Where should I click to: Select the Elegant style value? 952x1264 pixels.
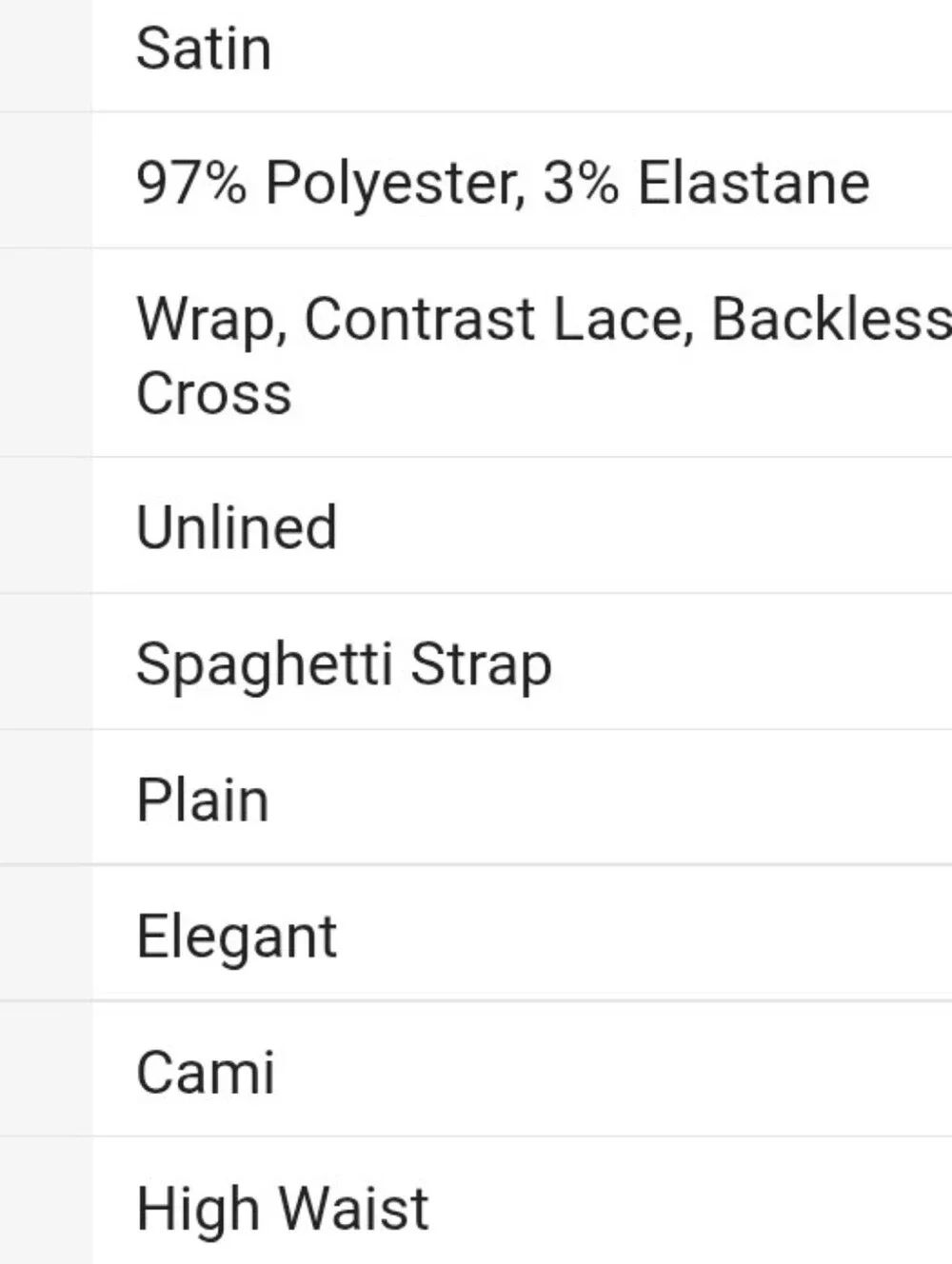click(x=237, y=938)
